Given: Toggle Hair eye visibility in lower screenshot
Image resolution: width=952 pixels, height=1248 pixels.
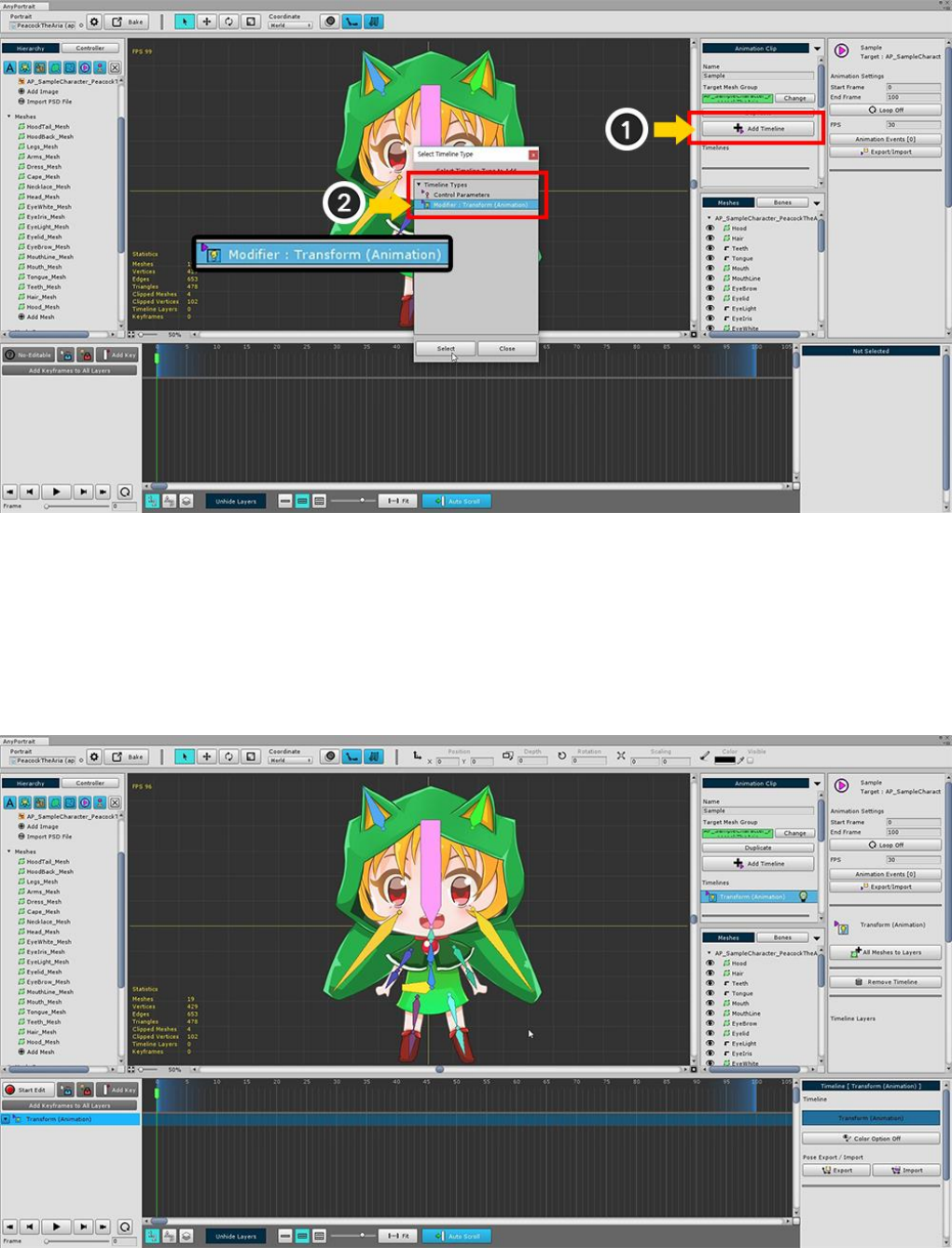Looking at the screenshot, I should (x=710, y=973).
